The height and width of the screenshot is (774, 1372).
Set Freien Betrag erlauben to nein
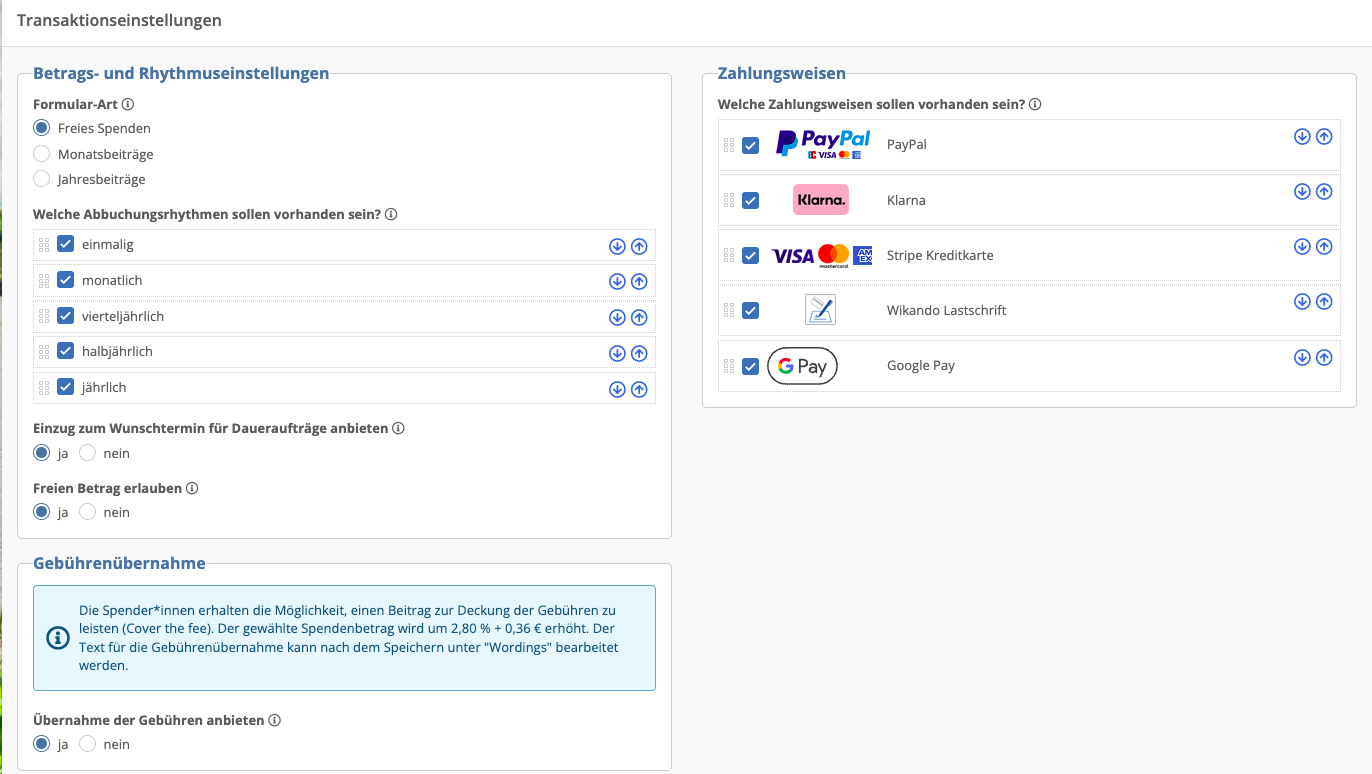click(x=87, y=511)
